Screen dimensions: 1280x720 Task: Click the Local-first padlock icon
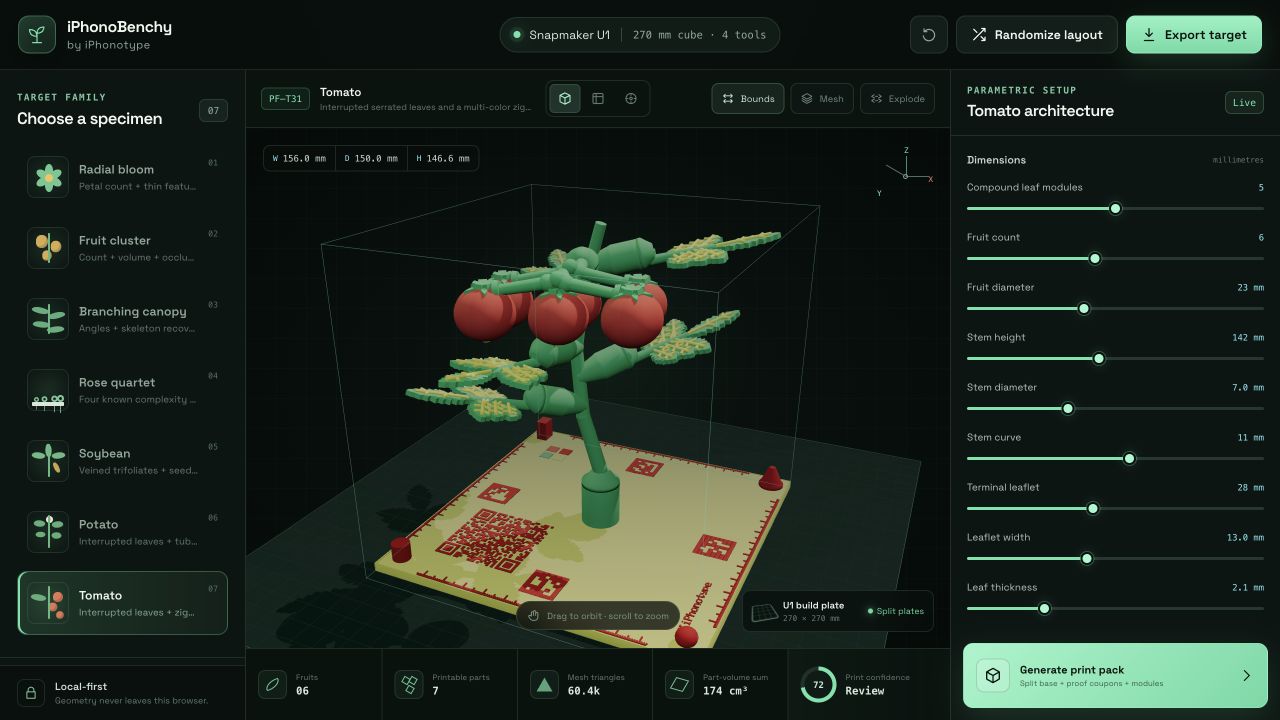coord(31,693)
